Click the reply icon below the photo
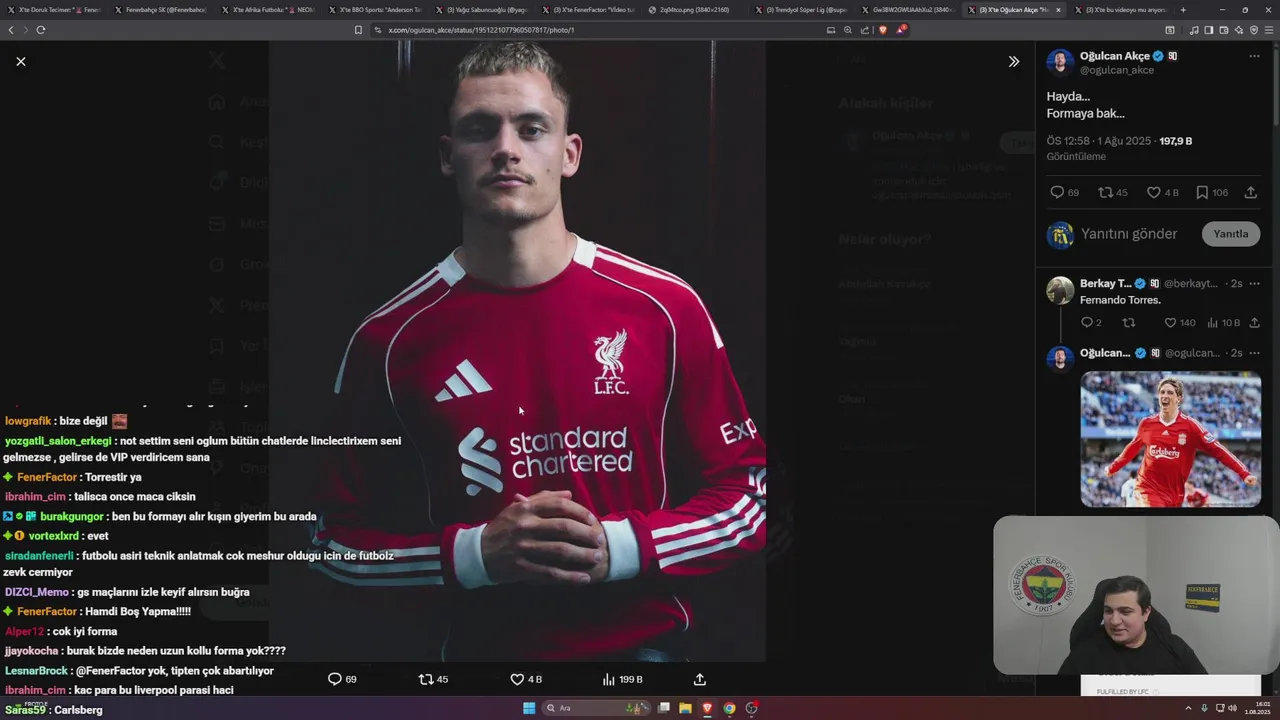 pyautogui.click(x=335, y=679)
